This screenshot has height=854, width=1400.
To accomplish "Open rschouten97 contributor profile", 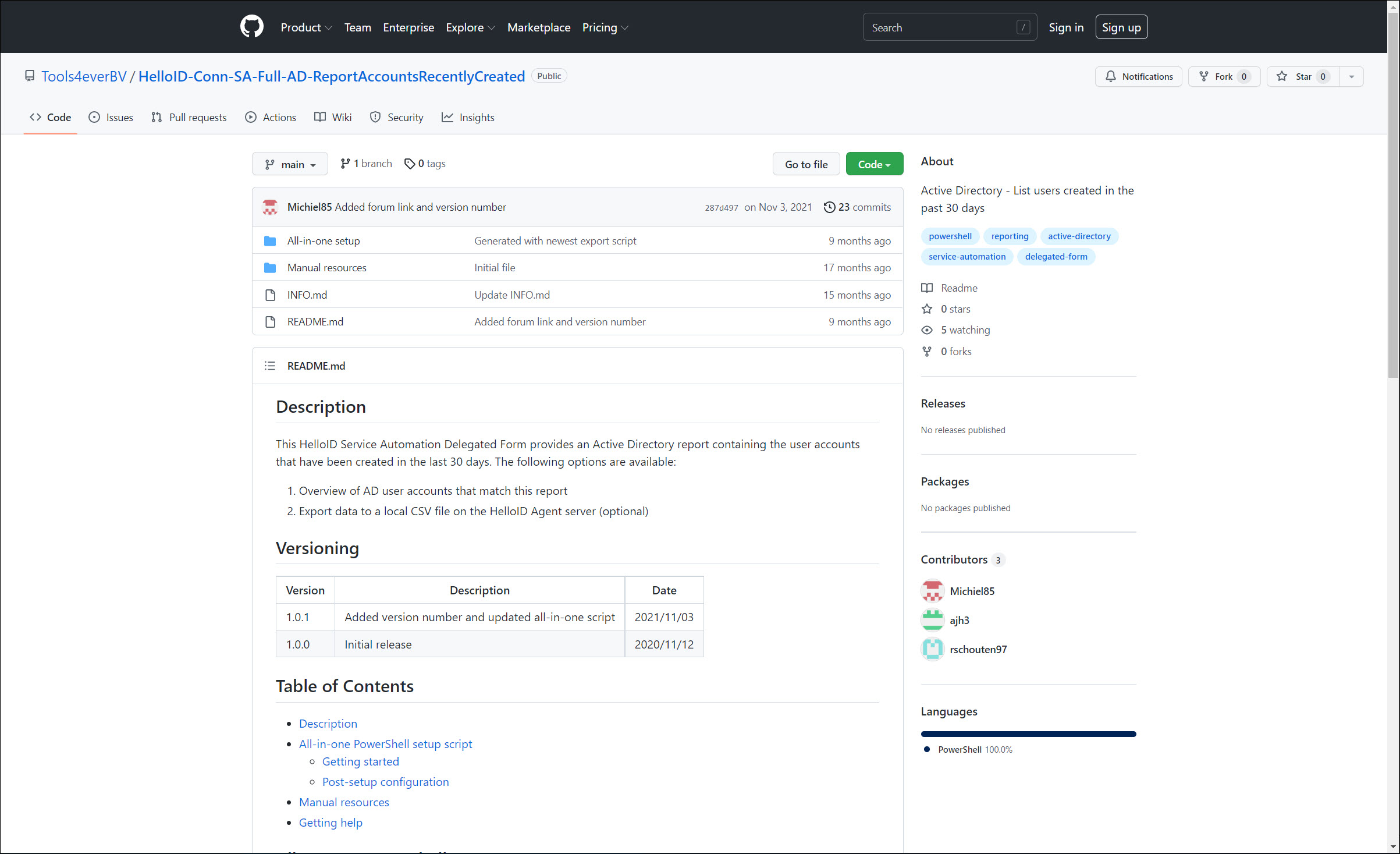I will pos(978,649).
